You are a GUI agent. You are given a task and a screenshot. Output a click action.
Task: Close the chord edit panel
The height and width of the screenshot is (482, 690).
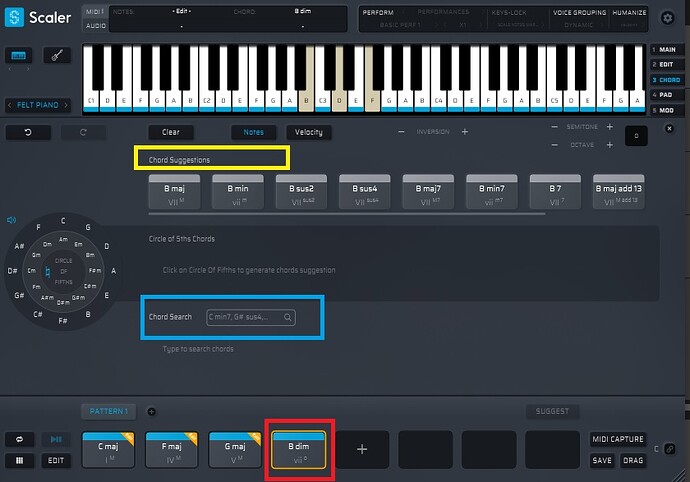tap(669, 129)
